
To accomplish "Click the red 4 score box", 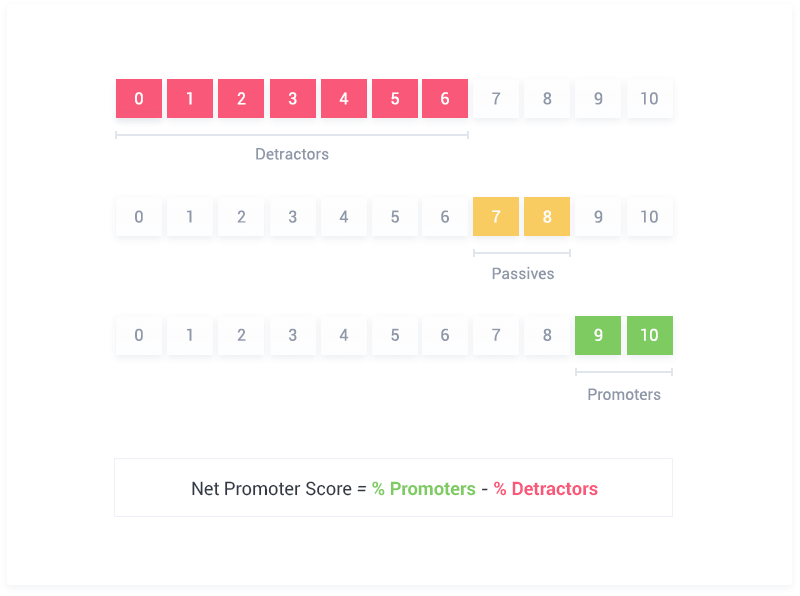I will coord(344,98).
